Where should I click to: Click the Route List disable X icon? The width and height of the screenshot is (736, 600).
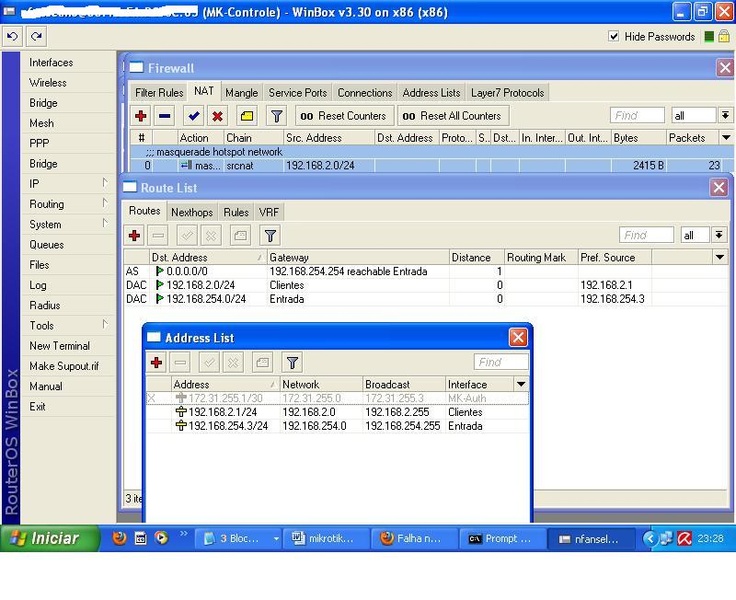point(211,235)
